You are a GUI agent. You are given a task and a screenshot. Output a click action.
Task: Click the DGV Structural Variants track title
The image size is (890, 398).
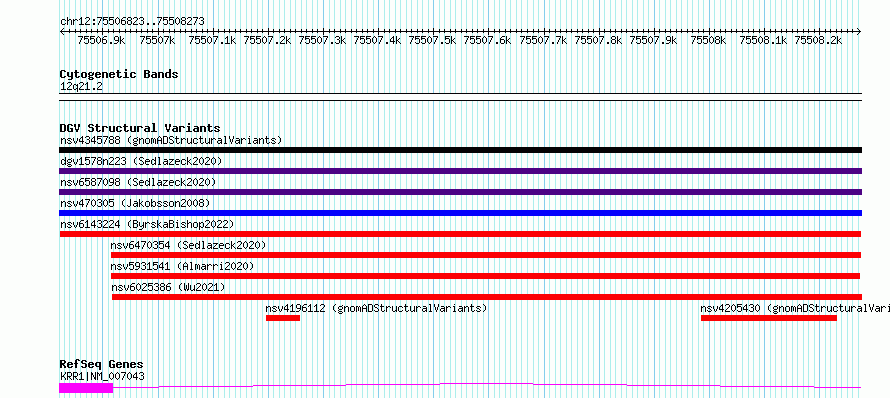140,128
